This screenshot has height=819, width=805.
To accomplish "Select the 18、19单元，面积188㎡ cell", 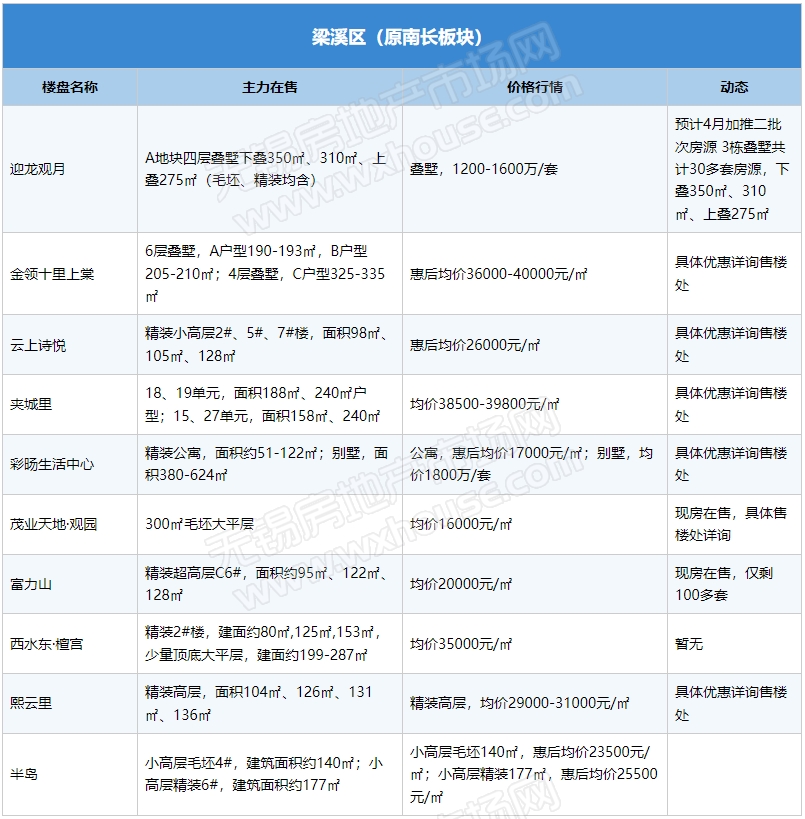I will pos(270,404).
